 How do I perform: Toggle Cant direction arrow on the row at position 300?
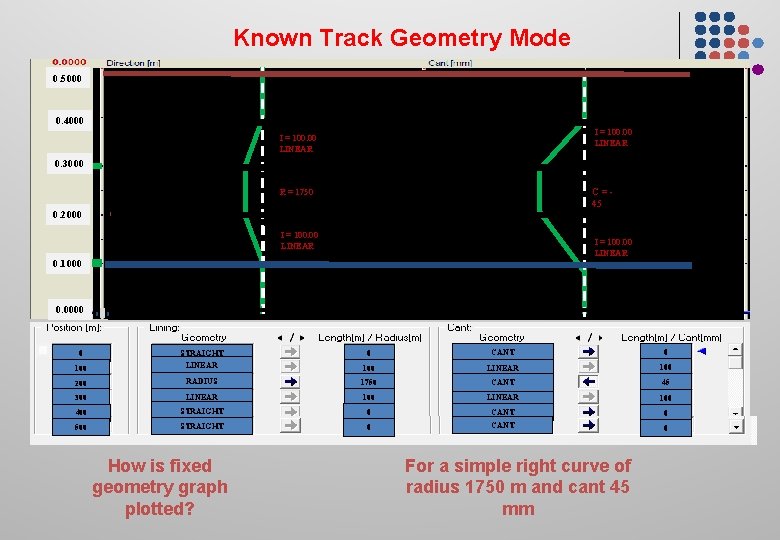click(x=588, y=396)
